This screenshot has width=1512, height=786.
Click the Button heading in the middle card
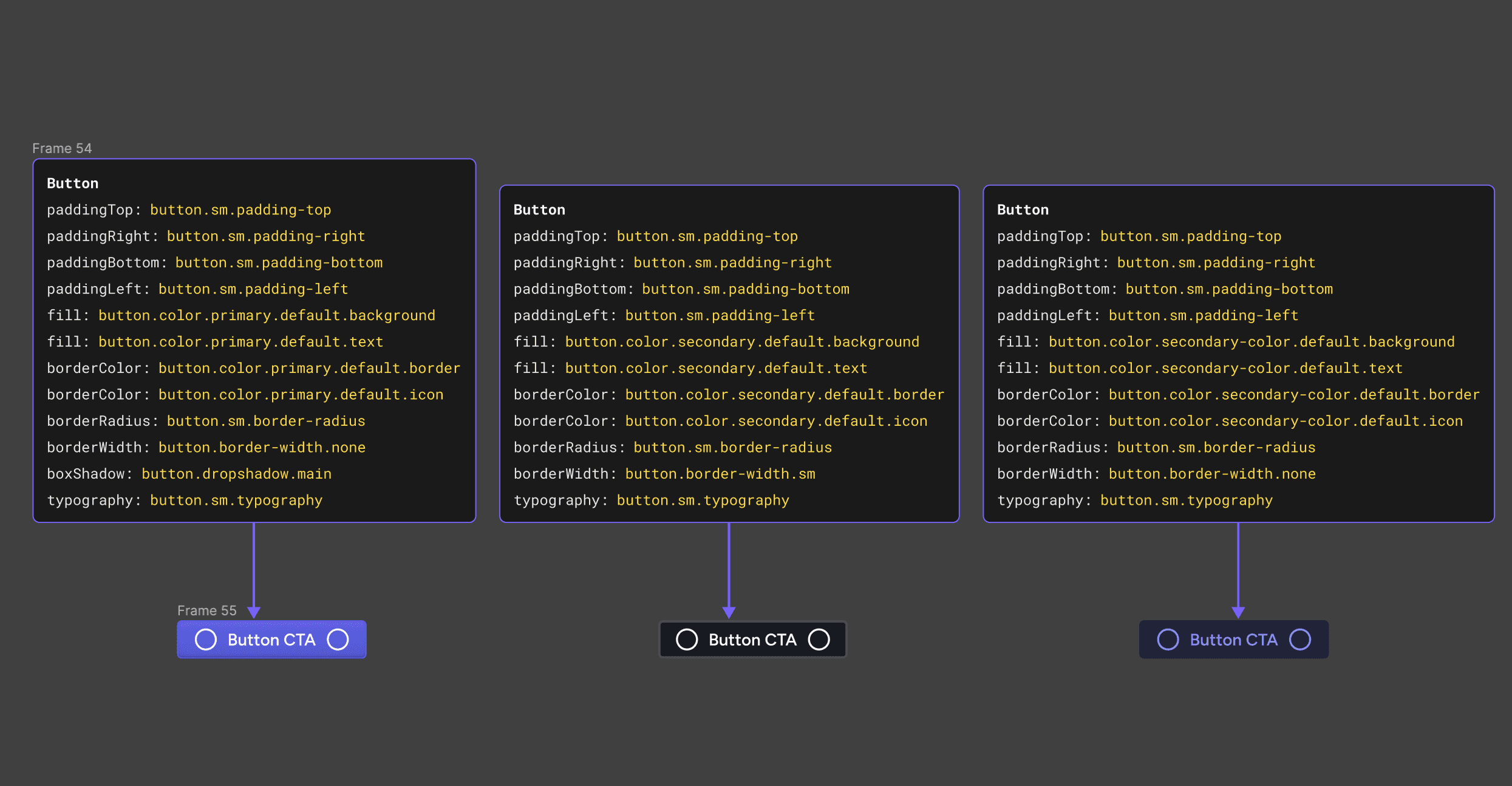539,210
